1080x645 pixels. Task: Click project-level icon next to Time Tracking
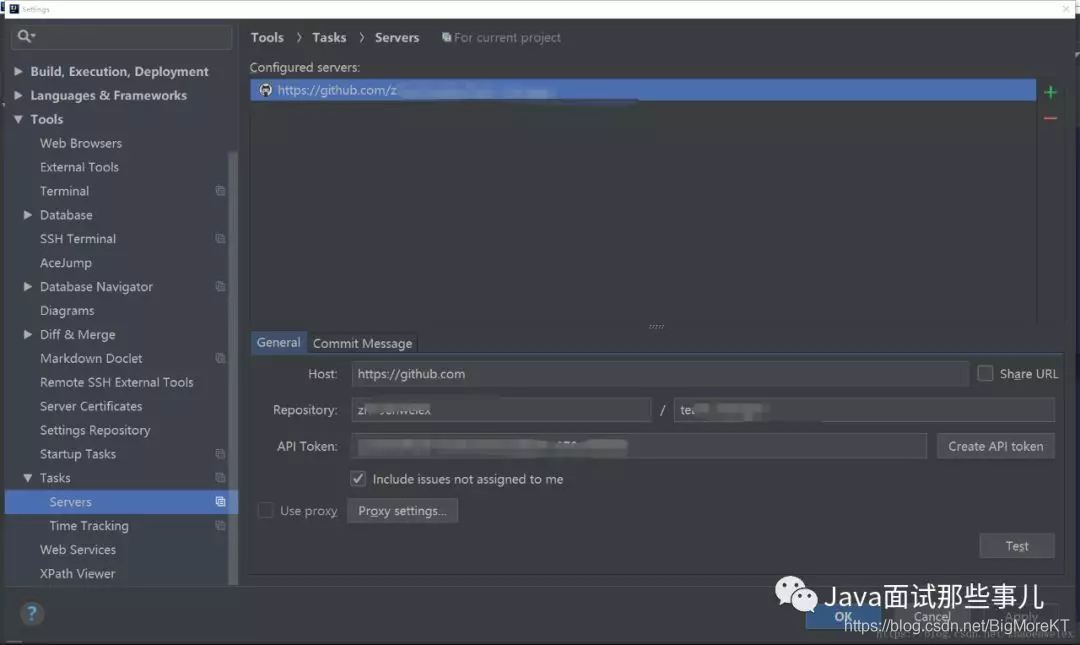[x=220, y=526]
